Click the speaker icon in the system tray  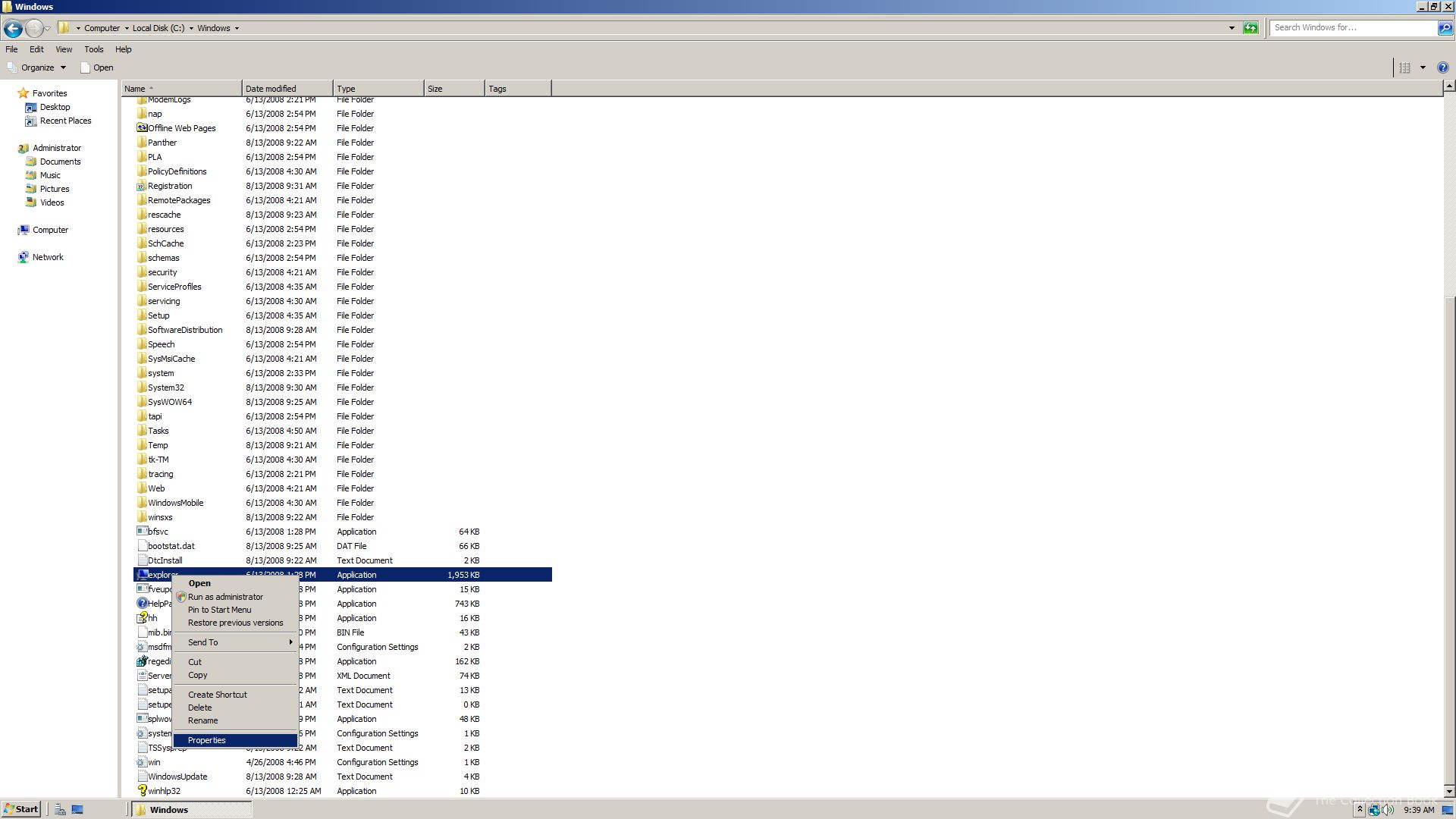click(x=1386, y=810)
